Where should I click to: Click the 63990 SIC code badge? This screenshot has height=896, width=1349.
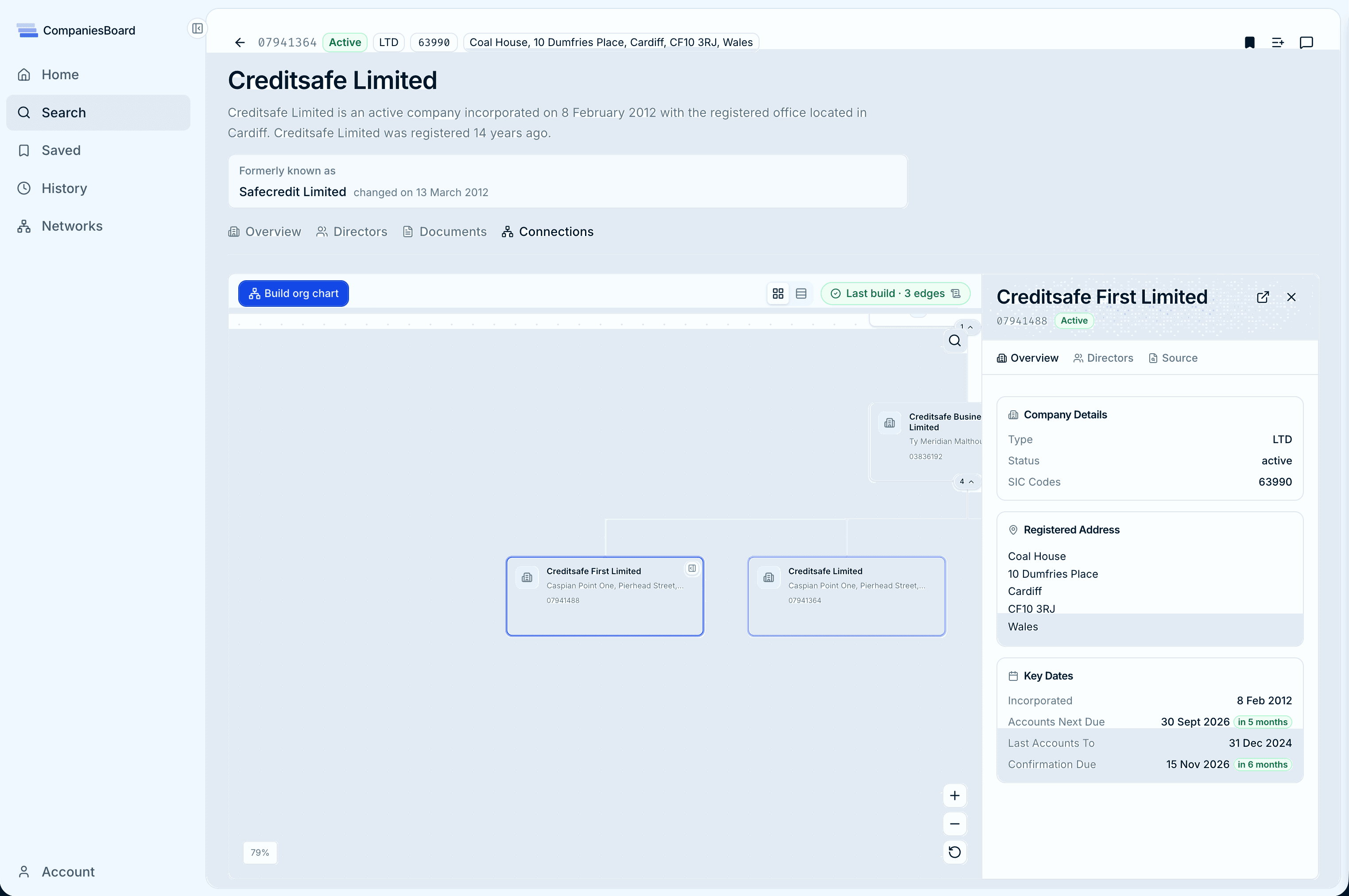click(434, 42)
